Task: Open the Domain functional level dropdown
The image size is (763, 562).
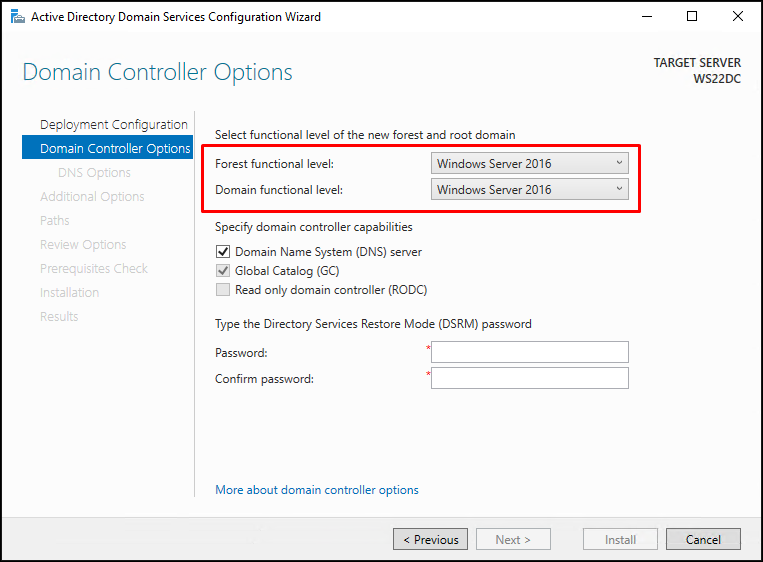Action: coord(529,189)
